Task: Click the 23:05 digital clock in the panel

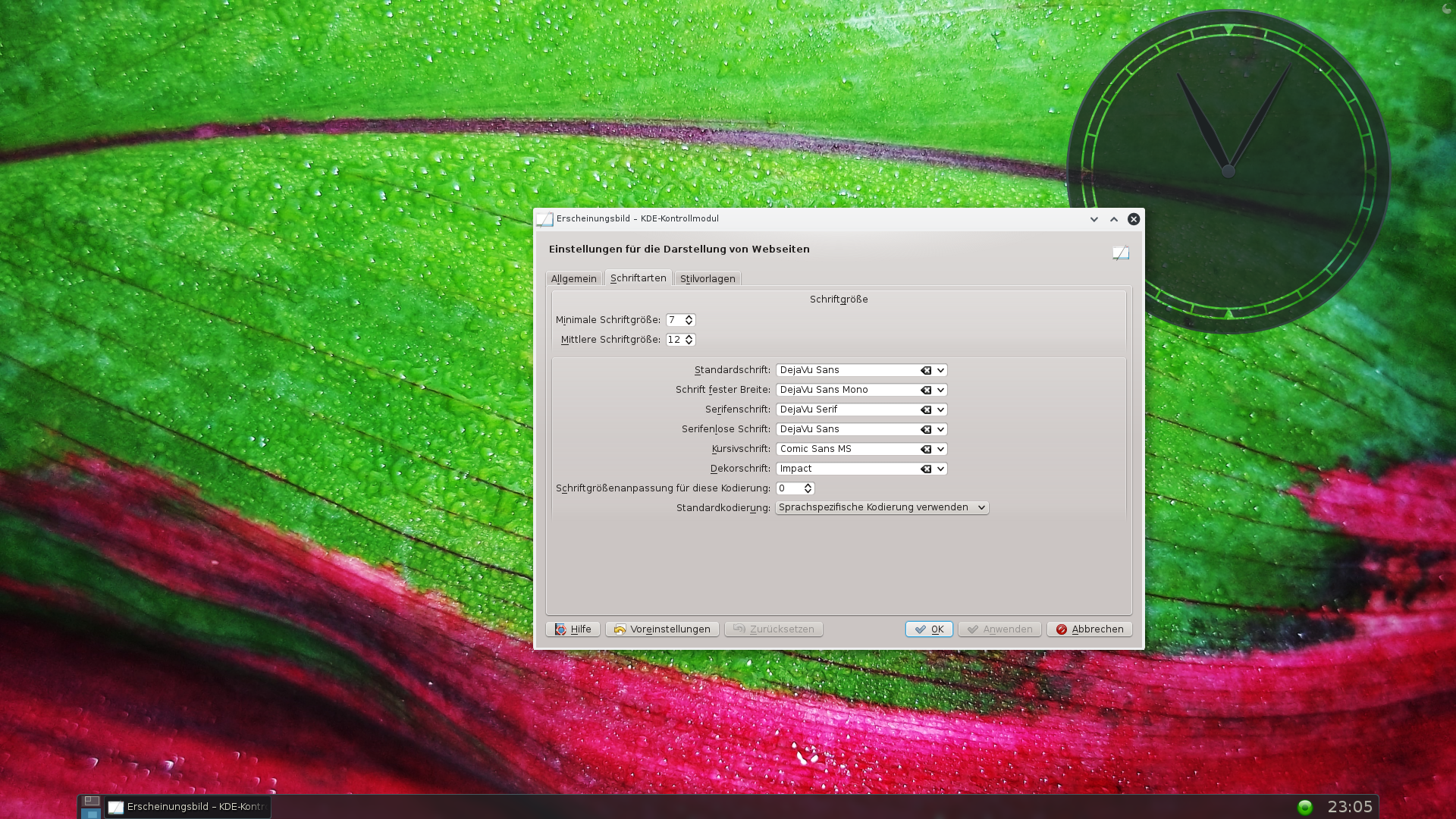Action: pos(1350,807)
